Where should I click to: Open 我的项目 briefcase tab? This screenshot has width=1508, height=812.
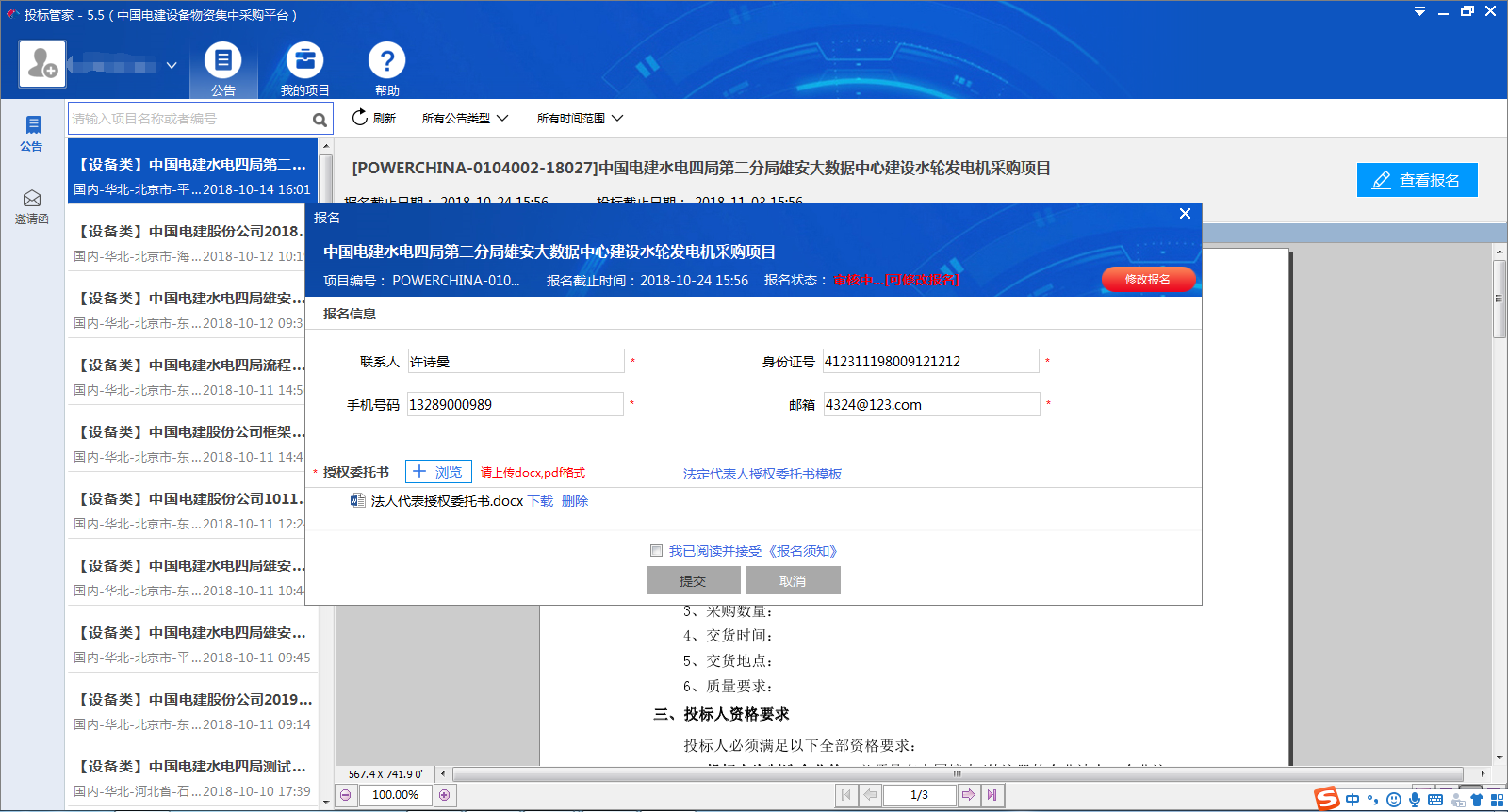pyautogui.click(x=304, y=70)
